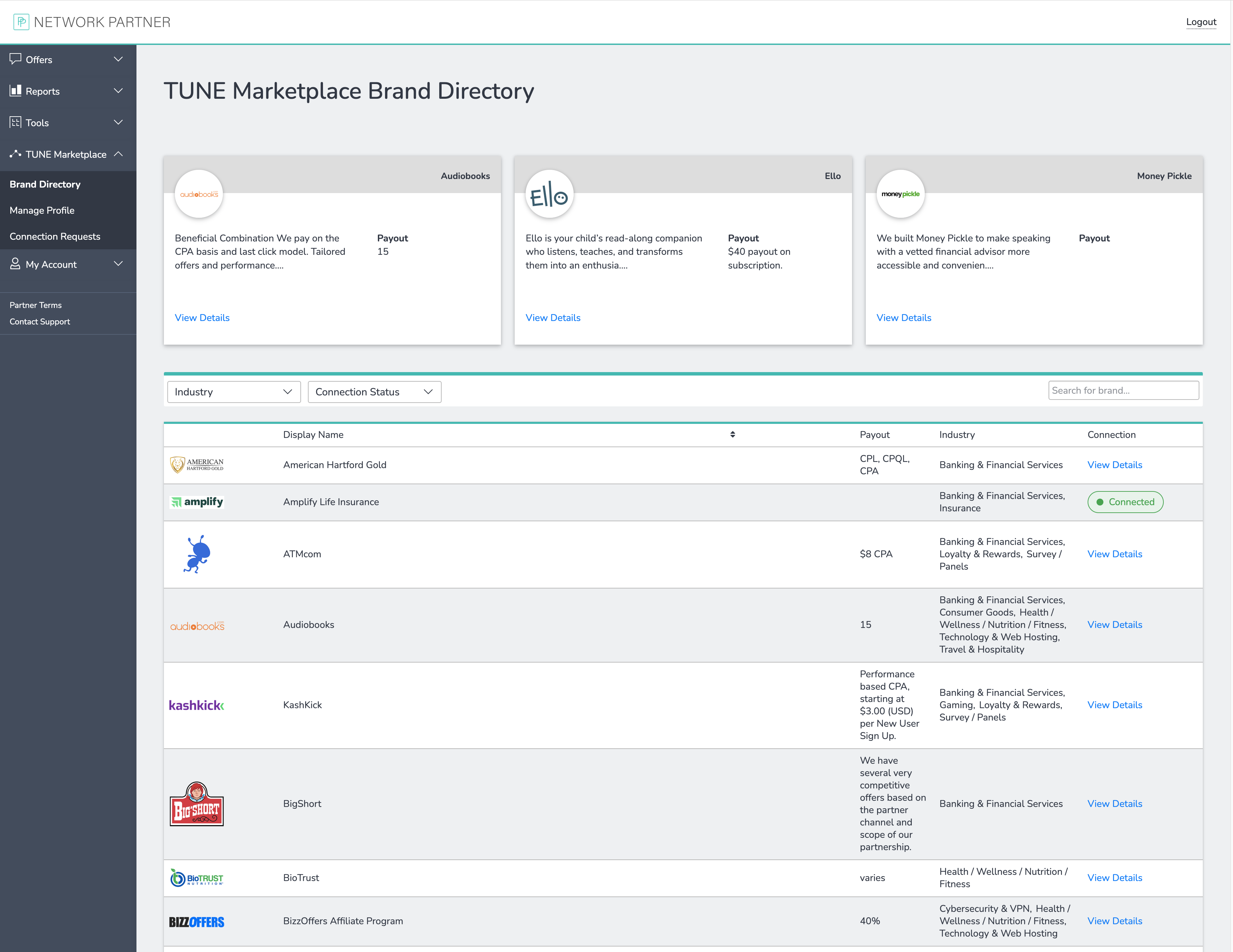Click the Search for brand field
The height and width of the screenshot is (952, 1233).
(1124, 390)
